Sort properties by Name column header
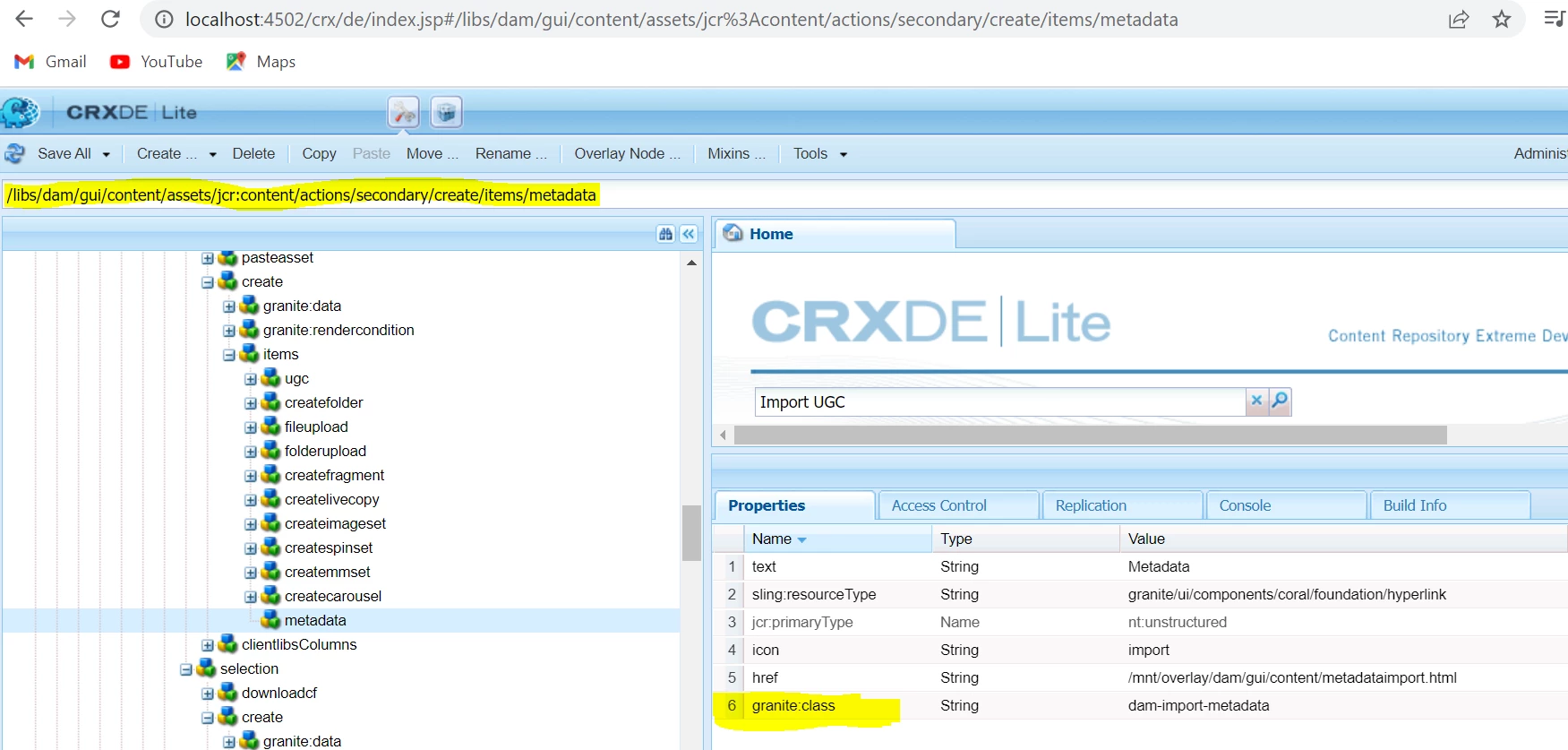This screenshot has width=1568, height=750. [x=837, y=539]
